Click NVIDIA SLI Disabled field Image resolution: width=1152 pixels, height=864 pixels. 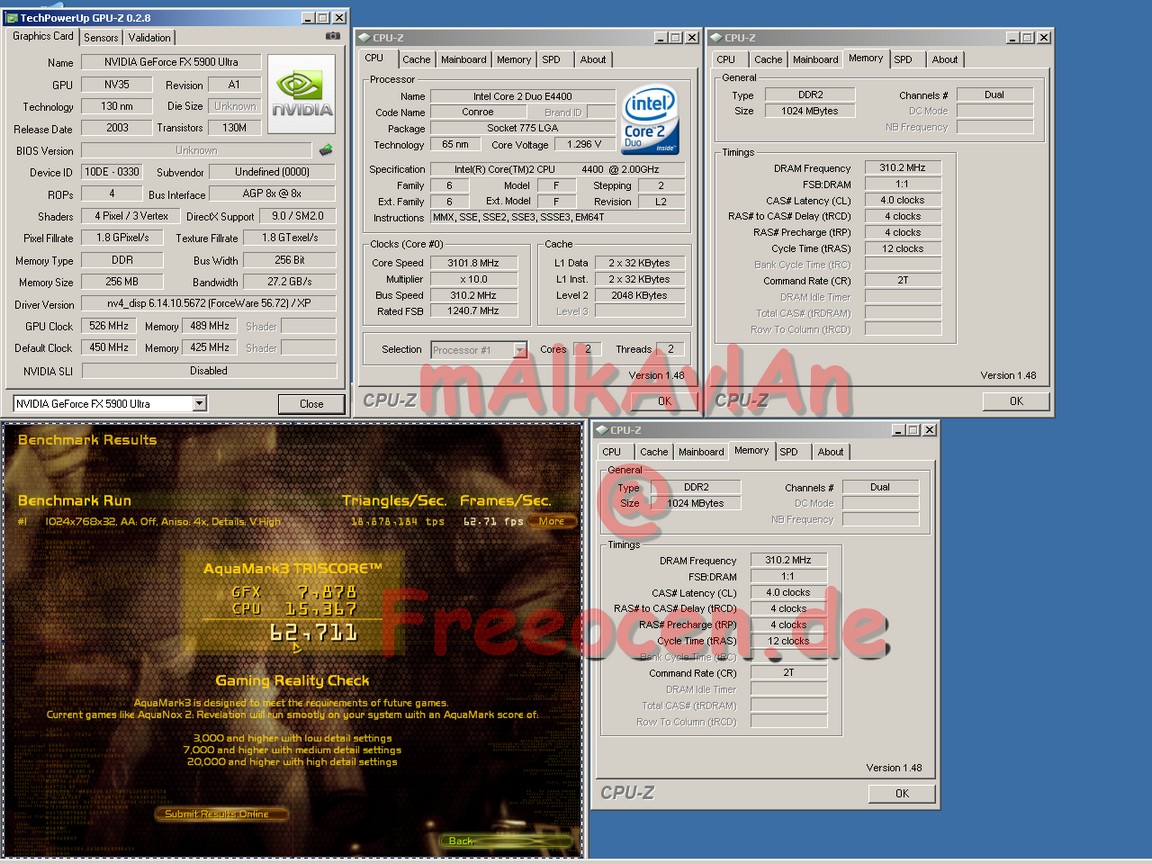coord(209,371)
